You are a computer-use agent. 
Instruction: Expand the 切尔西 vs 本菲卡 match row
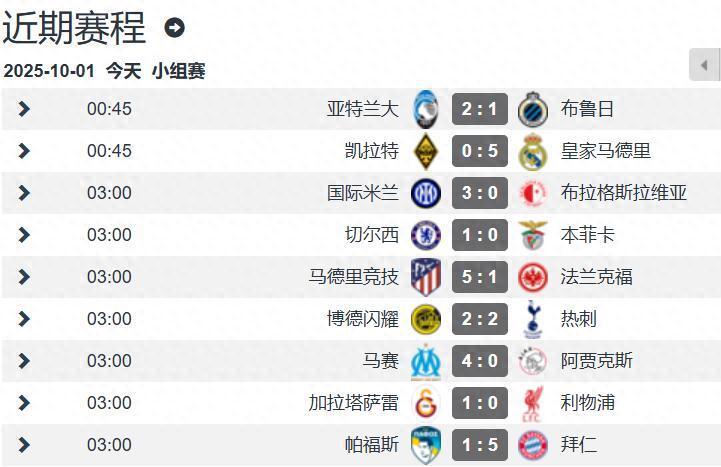(24, 235)
